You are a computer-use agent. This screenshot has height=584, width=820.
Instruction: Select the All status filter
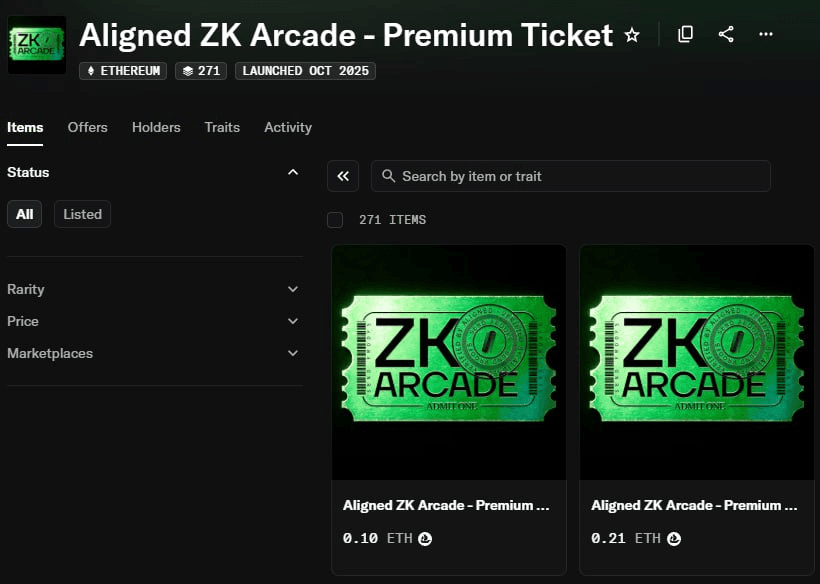(x=25, y=214)
